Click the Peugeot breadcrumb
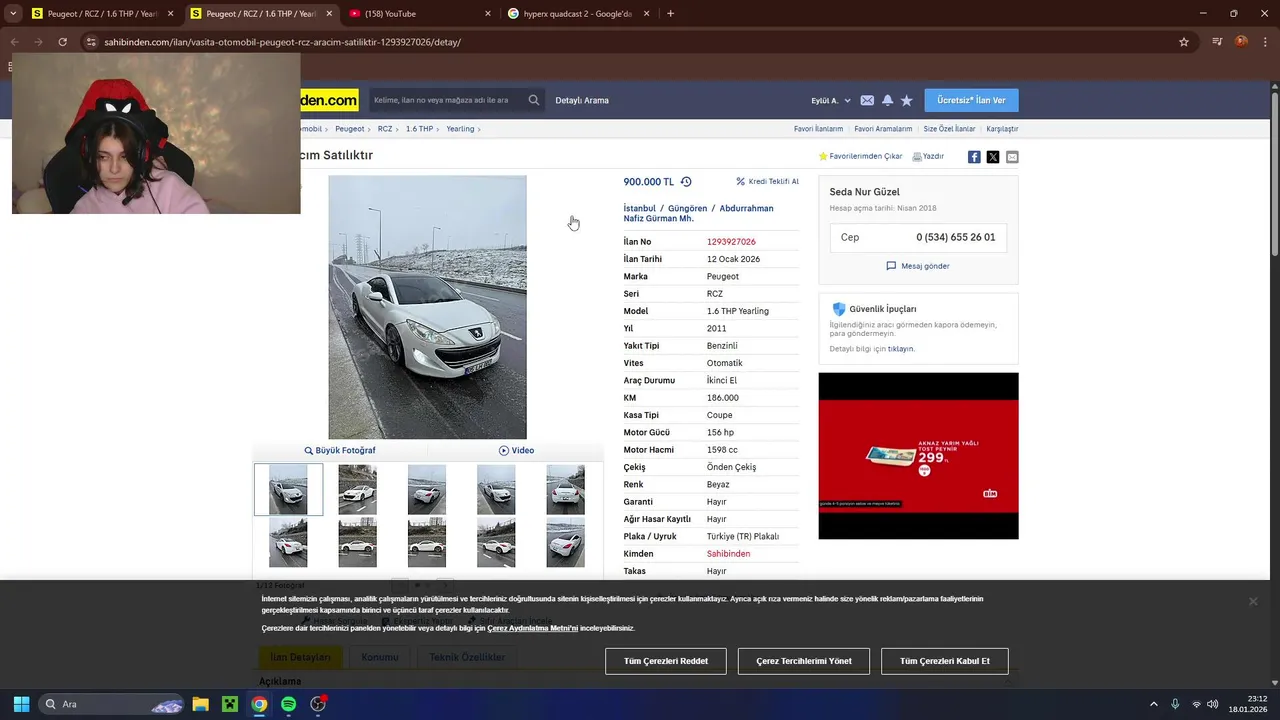1280x720 pixels. (350, 129)
